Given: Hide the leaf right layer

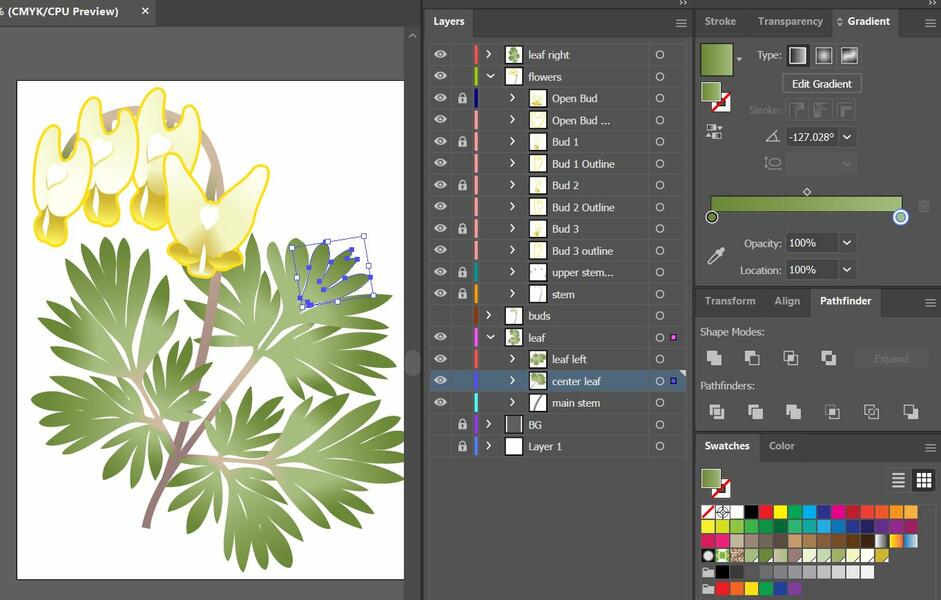Looking at the screenshot, I should coord(440,54).
